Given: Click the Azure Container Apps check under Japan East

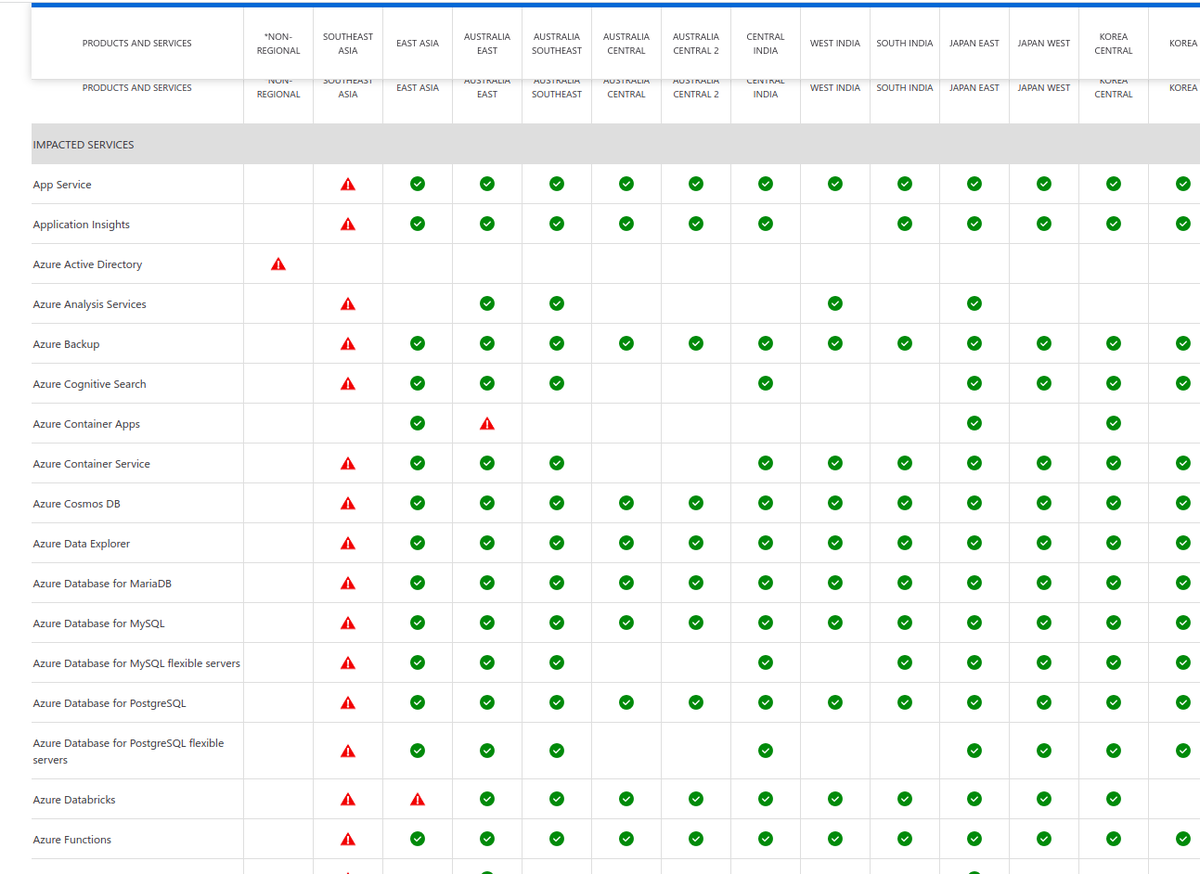Looking at the screenshot, I should click(974, 423).
